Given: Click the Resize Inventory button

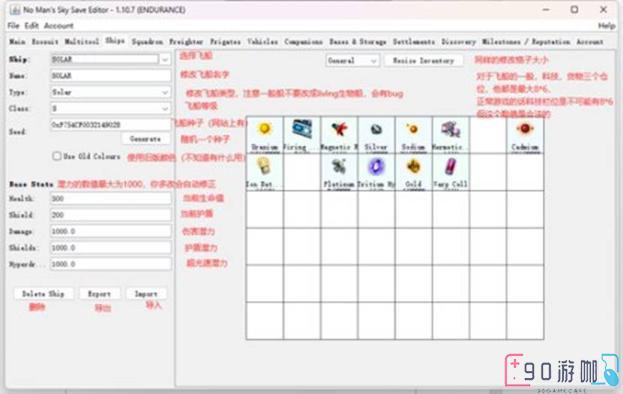Looking at the screenshot, I should click(424, 61).
